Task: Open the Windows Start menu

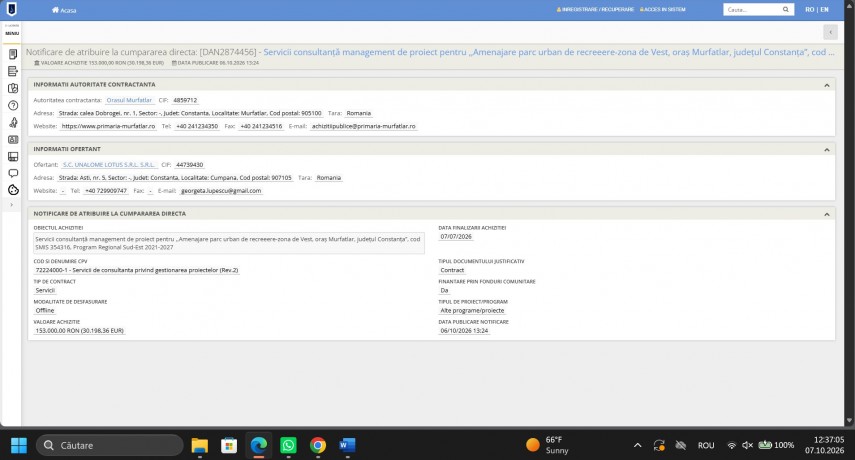Action: click(x=19, y=445)
